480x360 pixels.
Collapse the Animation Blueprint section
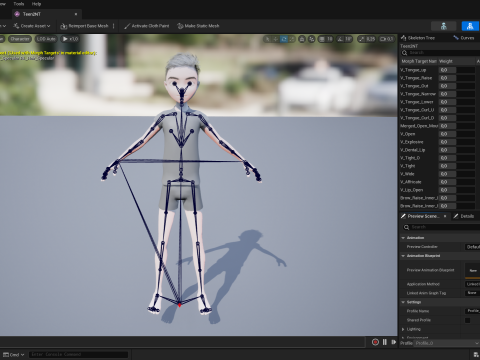pos(403,256)
